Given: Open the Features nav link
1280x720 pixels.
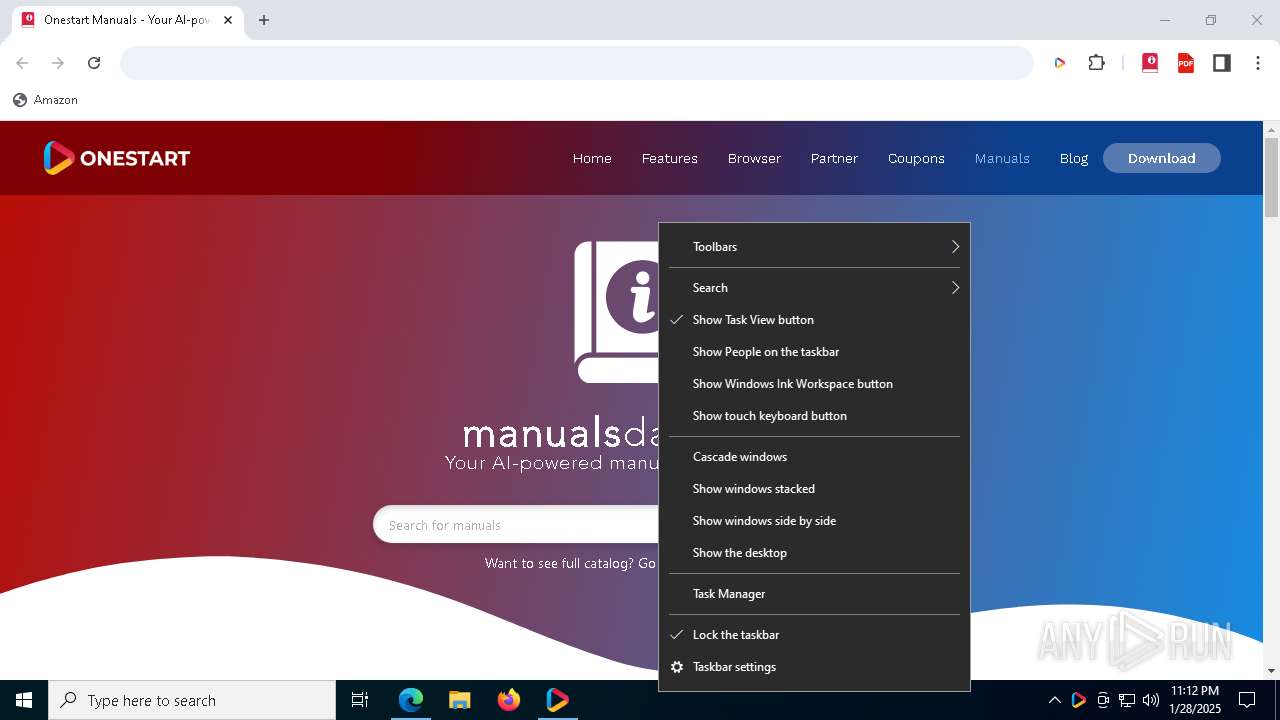Looking at the screenshot, I should pyautogui.click(x=670, y=158).
